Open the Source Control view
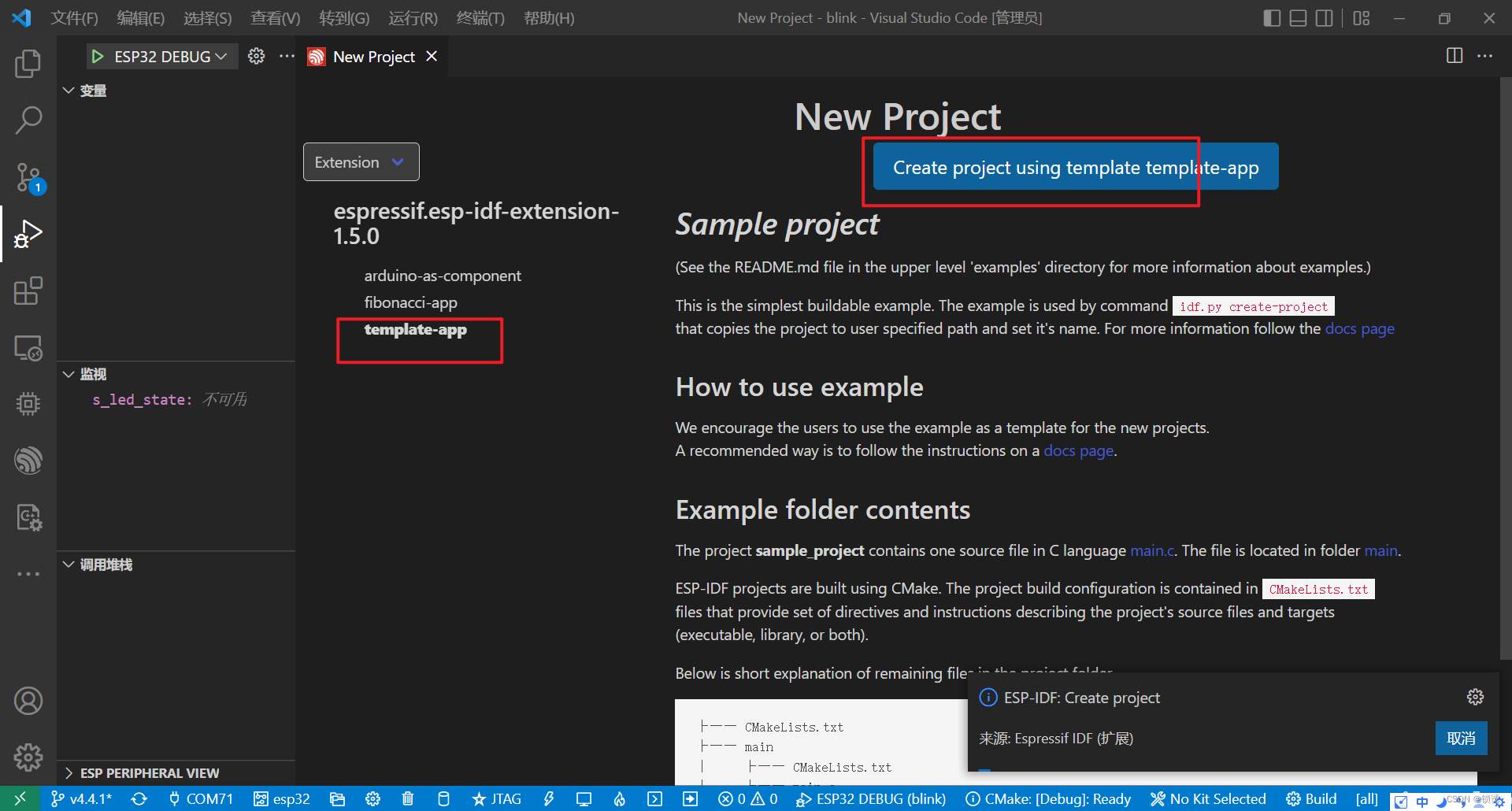 click(x=28, y=178)
